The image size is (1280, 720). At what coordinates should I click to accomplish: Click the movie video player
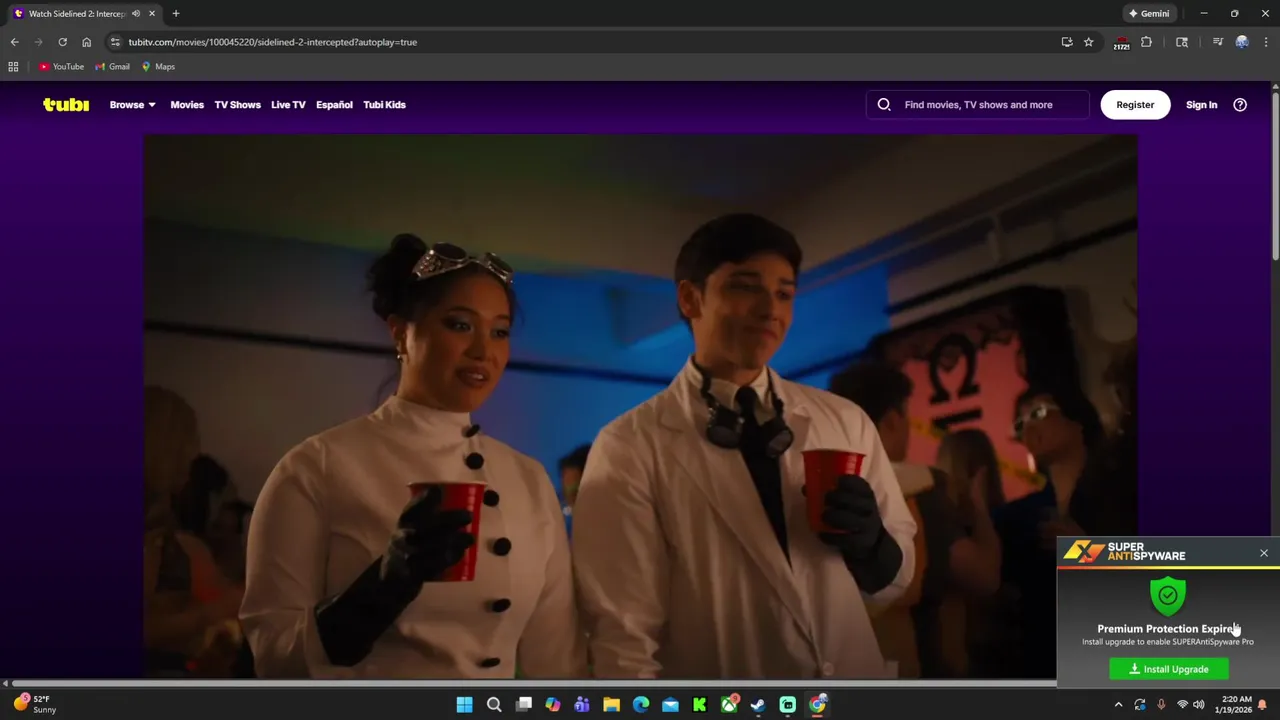(640, 407)
